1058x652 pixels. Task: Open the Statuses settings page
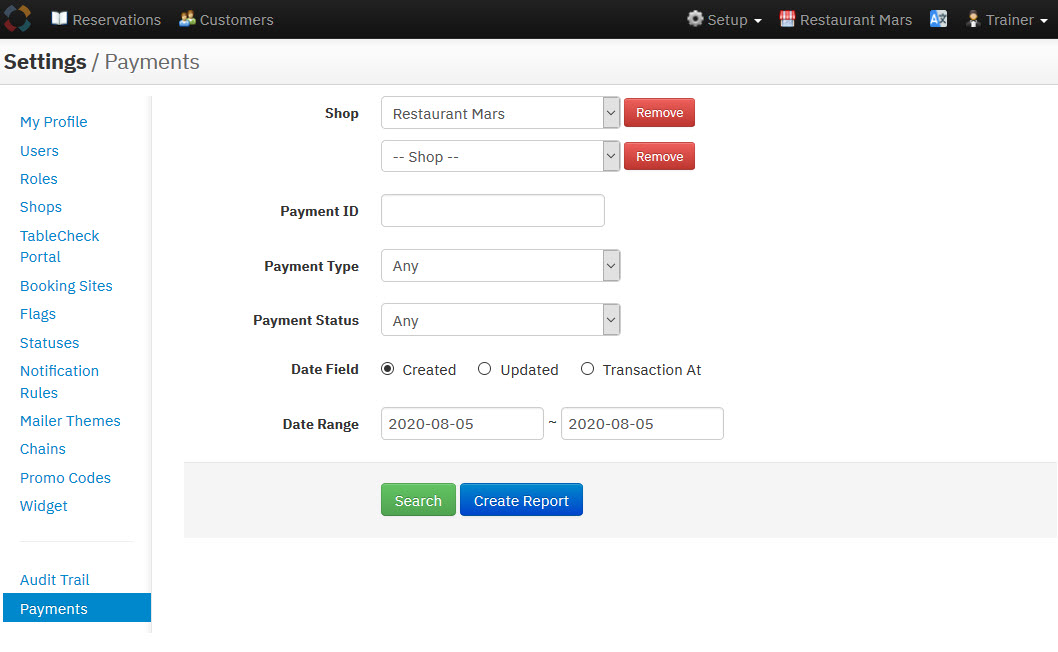[x=49, y=343]
